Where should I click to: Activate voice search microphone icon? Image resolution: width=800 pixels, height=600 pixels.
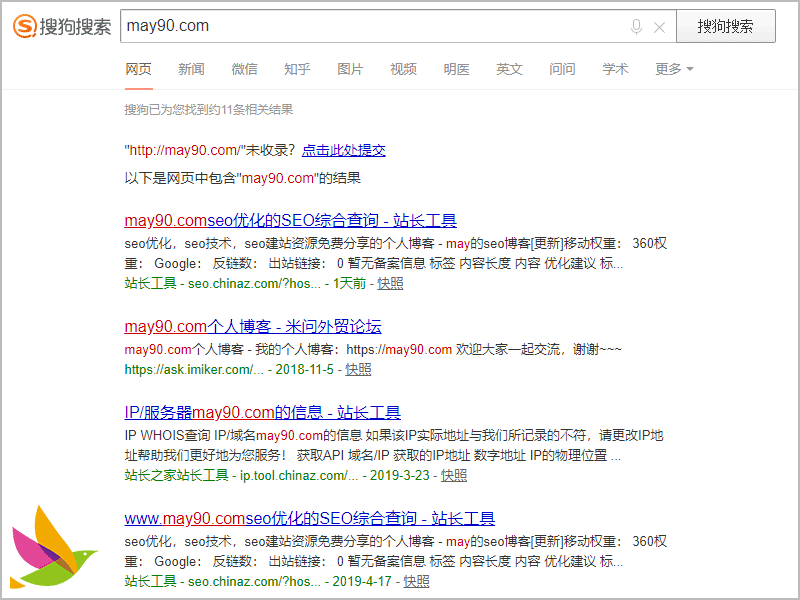pyautogui.click(x=636, y=27)
